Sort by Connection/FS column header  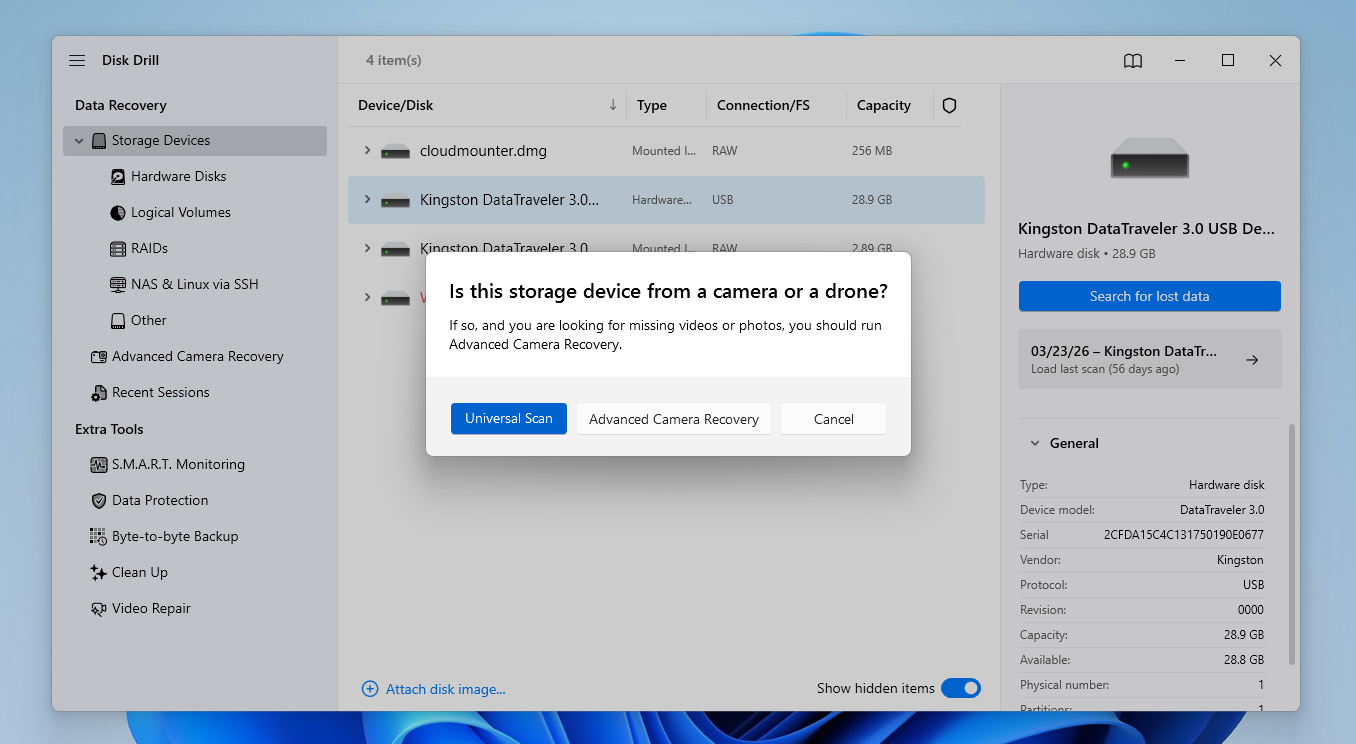[763, 105]
